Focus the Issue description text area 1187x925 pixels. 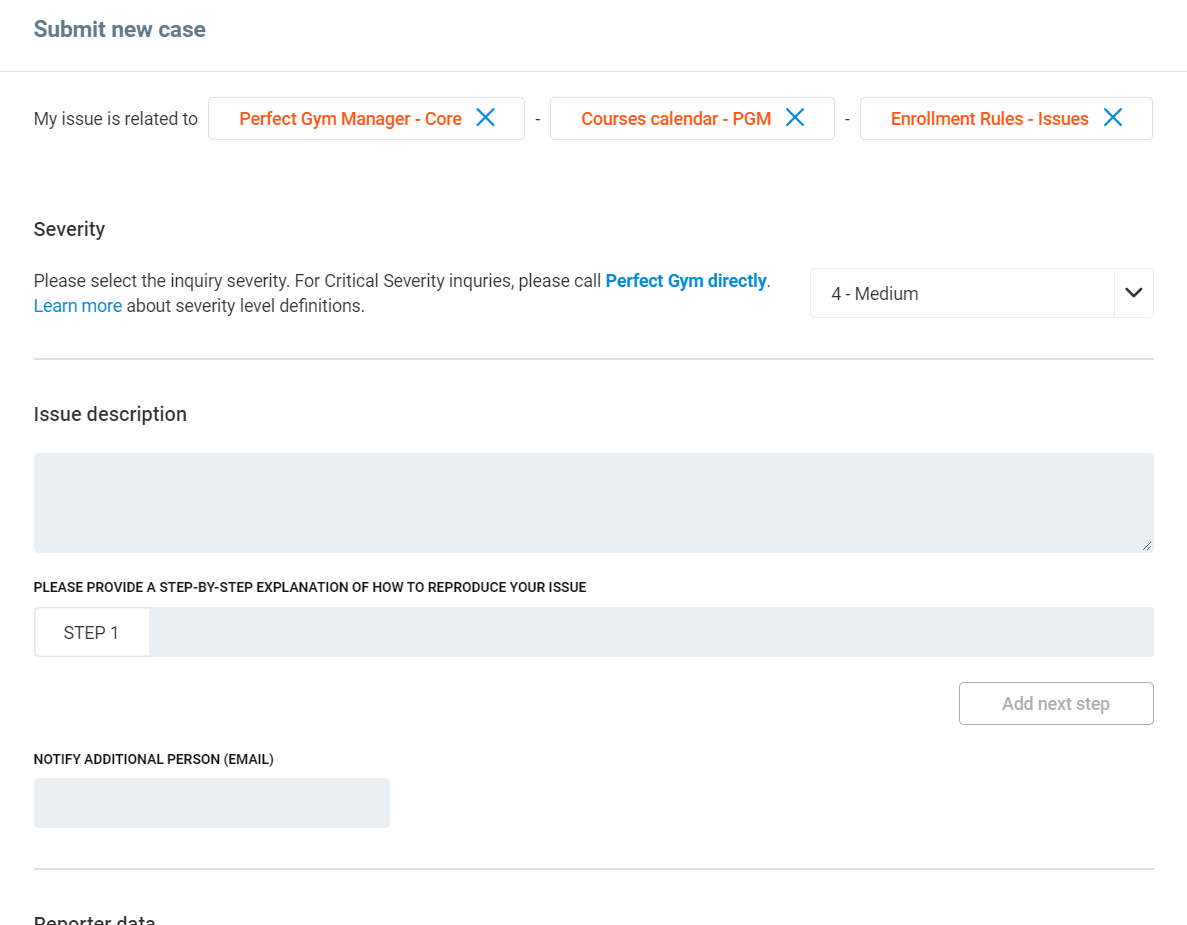click(593, 502)
